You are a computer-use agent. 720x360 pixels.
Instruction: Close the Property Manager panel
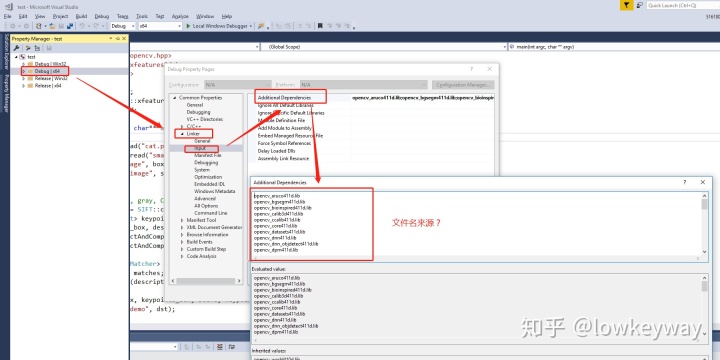click(x=124, y=39)
